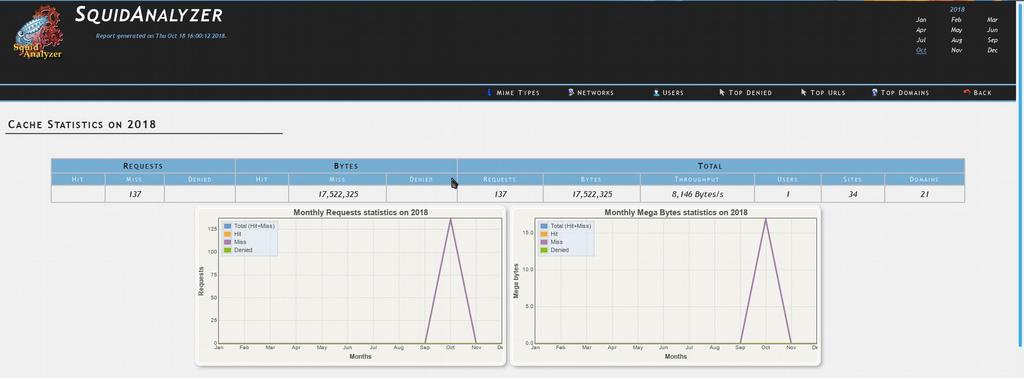
Task: Sort by Throughput column header
Action: 697,179
